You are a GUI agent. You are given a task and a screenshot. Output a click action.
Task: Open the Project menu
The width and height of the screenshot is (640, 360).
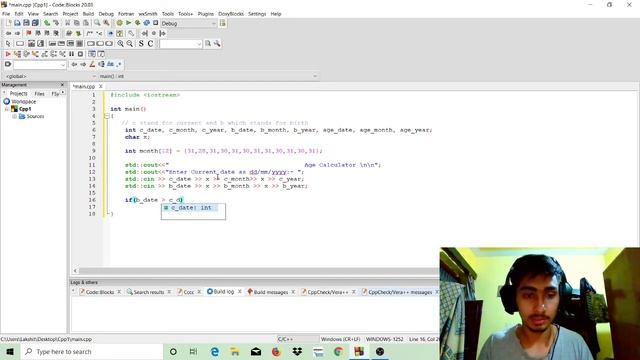(70, 14)
